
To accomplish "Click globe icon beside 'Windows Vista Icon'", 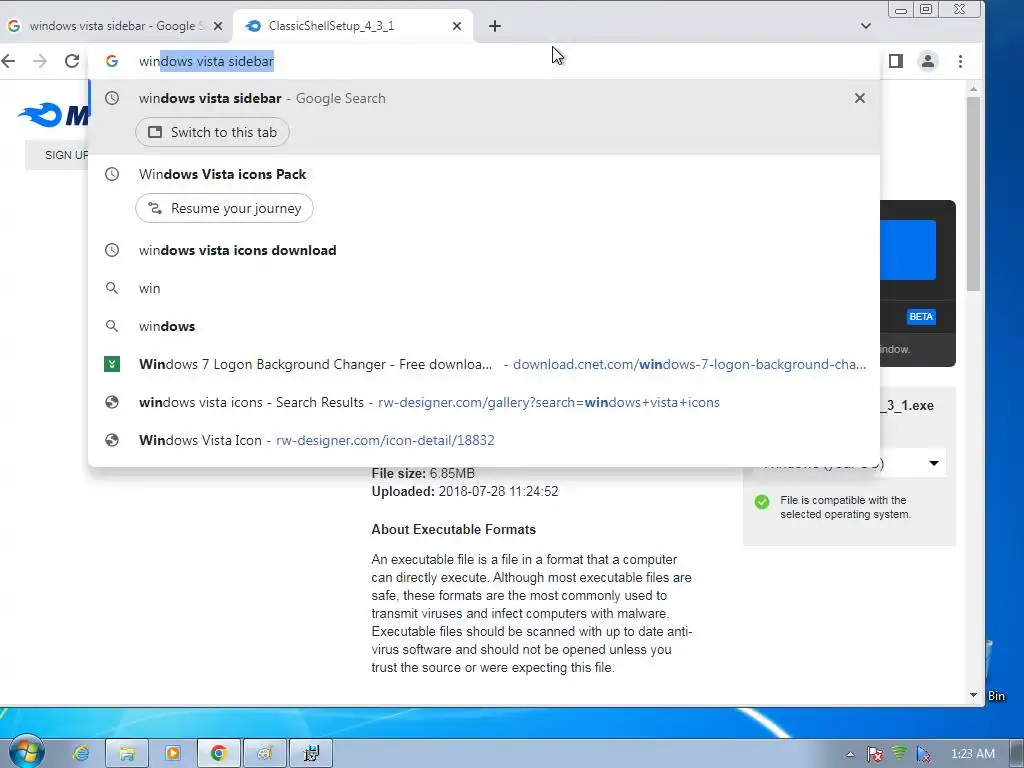I will (112, 440).
